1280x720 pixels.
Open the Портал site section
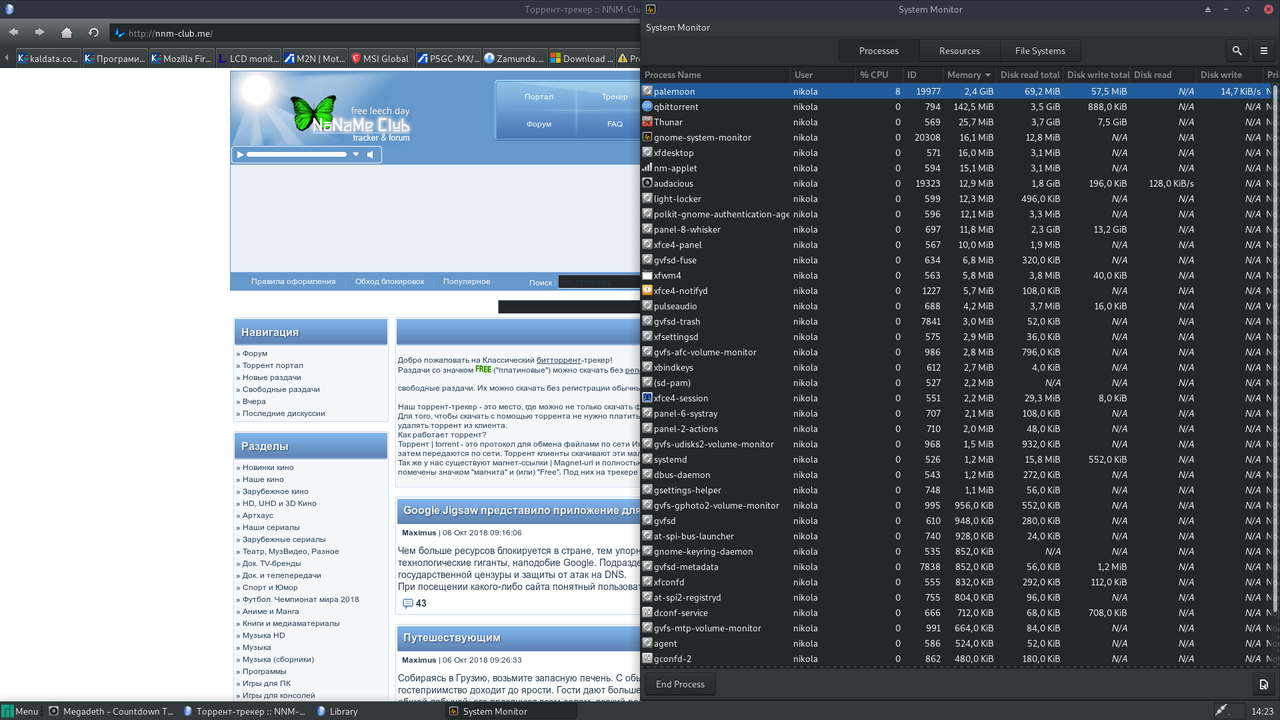pos(539,97)
